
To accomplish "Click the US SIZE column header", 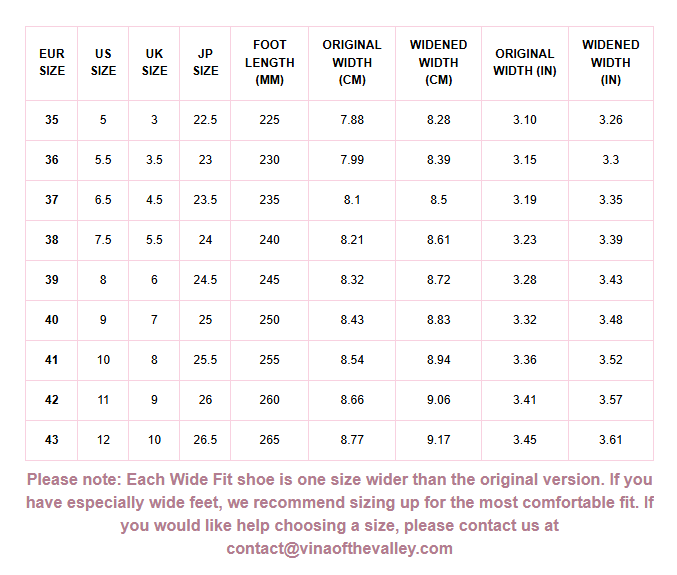I will coord(103,62).
